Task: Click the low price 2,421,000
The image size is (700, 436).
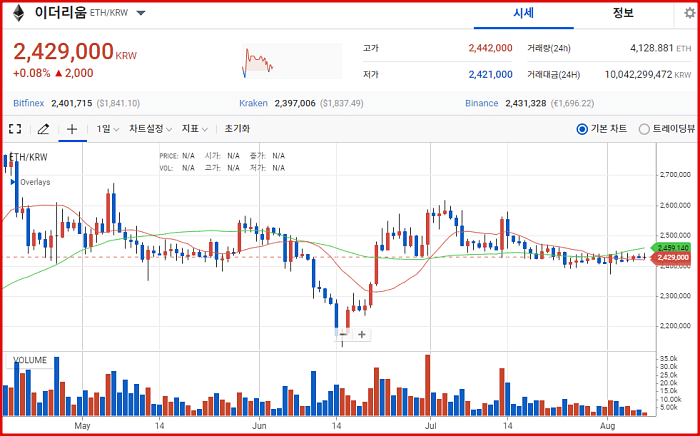Action: (x=490, y=75)
